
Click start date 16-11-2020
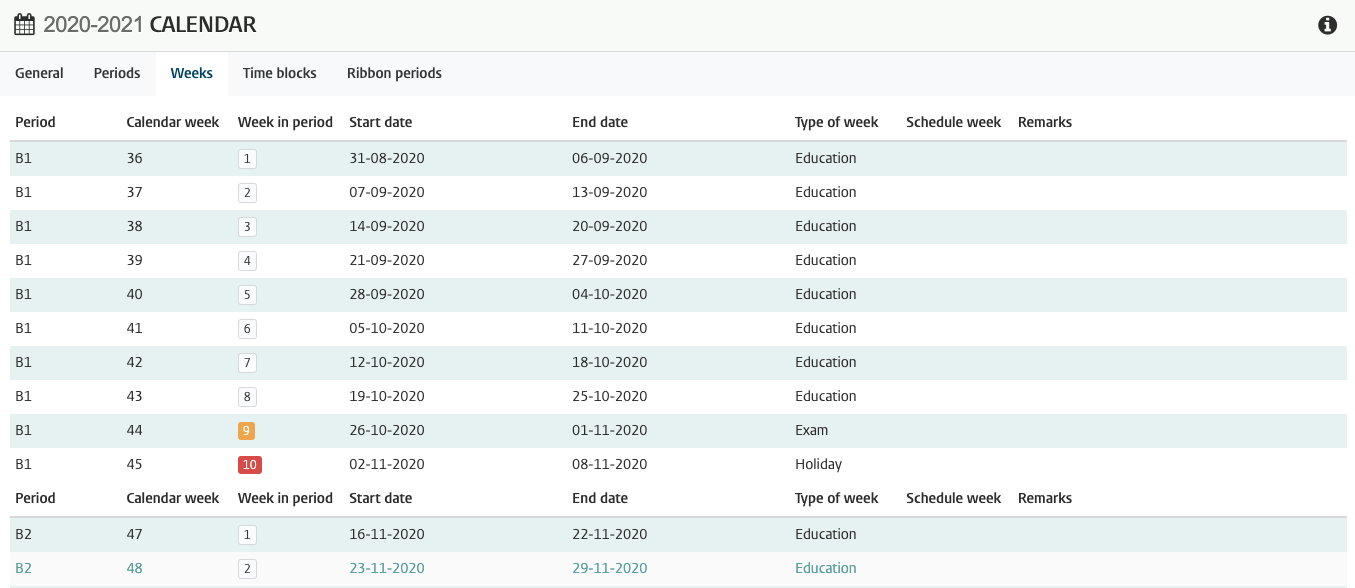tap(387, 534)
